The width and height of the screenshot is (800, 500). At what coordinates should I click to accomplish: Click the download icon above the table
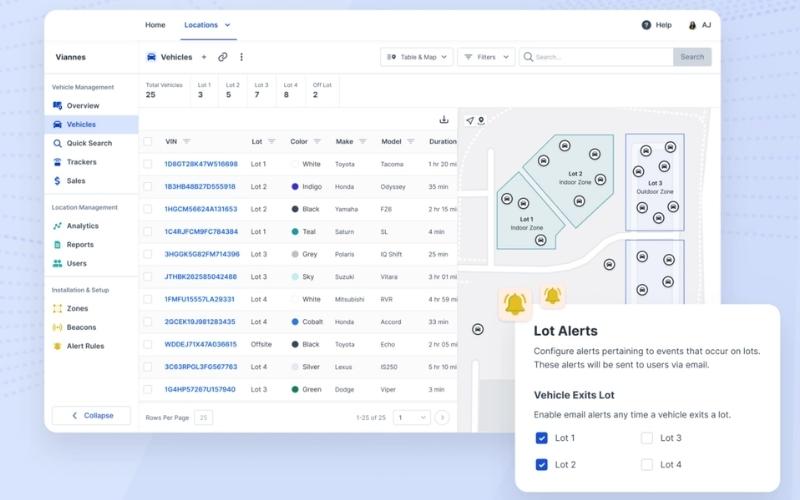click(x=444, y=119)
